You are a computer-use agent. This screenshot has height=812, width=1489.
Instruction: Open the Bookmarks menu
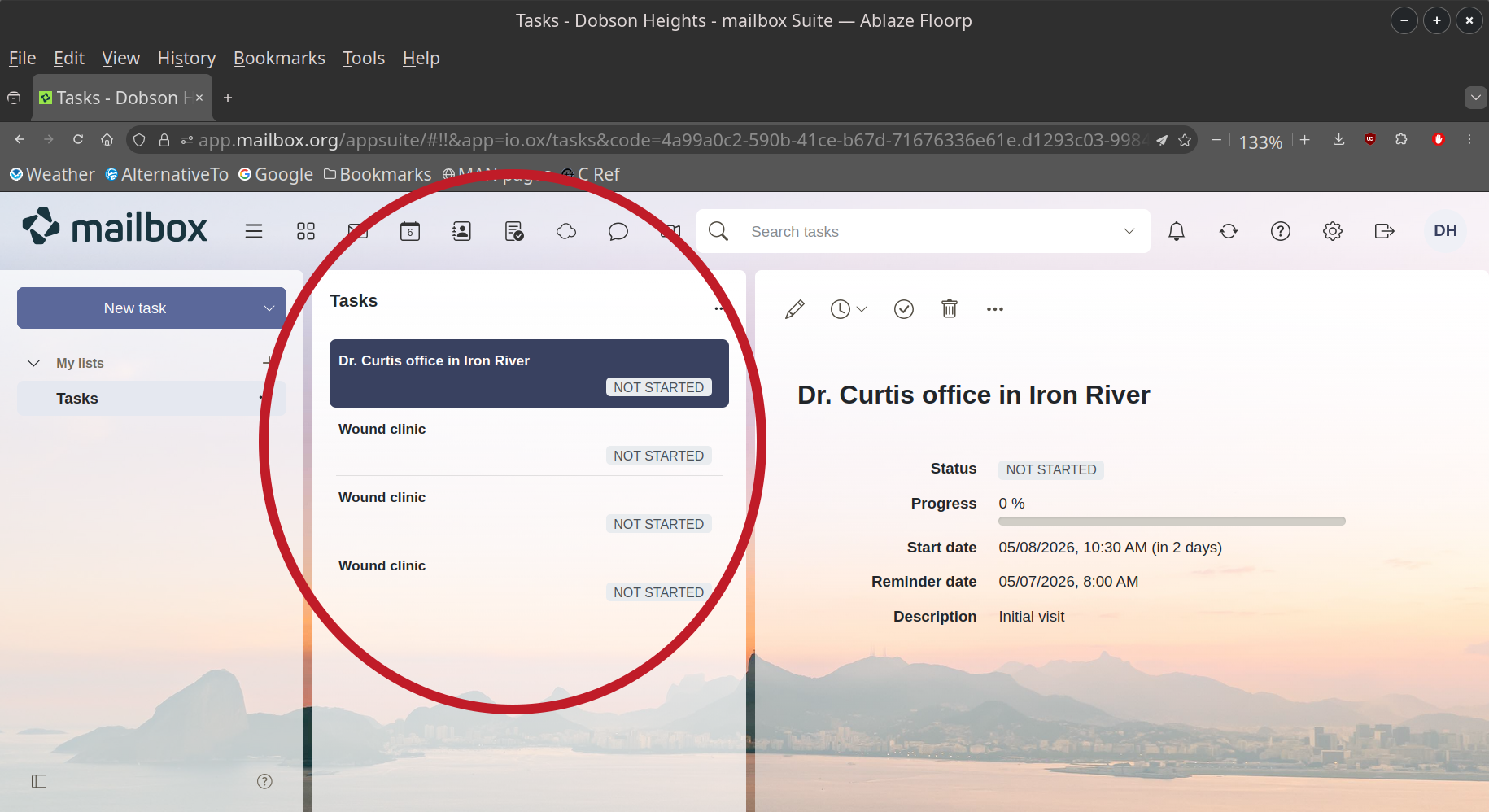pyautogui.click(x=279, y=59)
